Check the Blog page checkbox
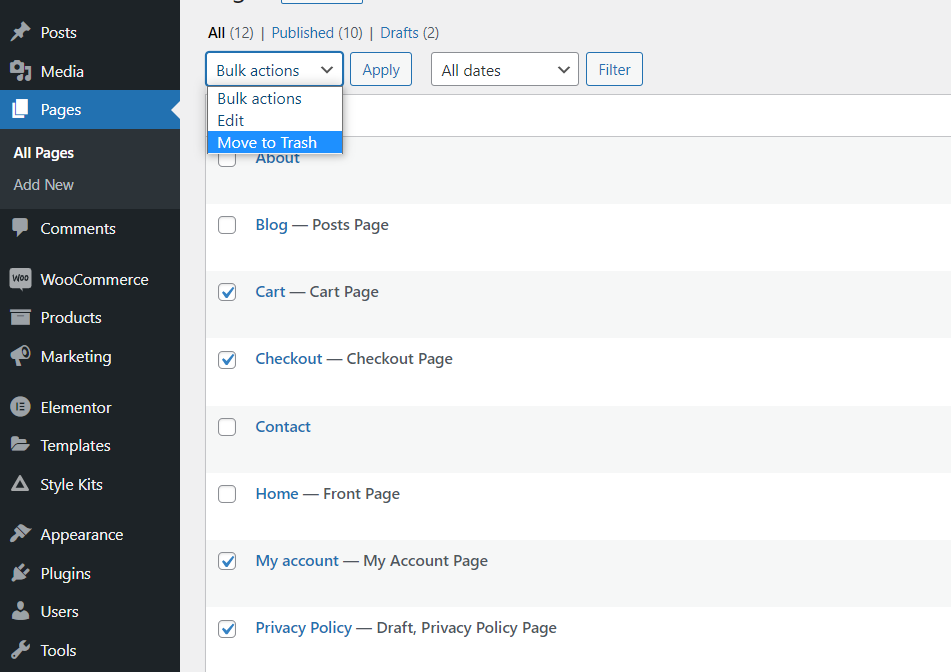951x672 pixels. pos(227,225)
